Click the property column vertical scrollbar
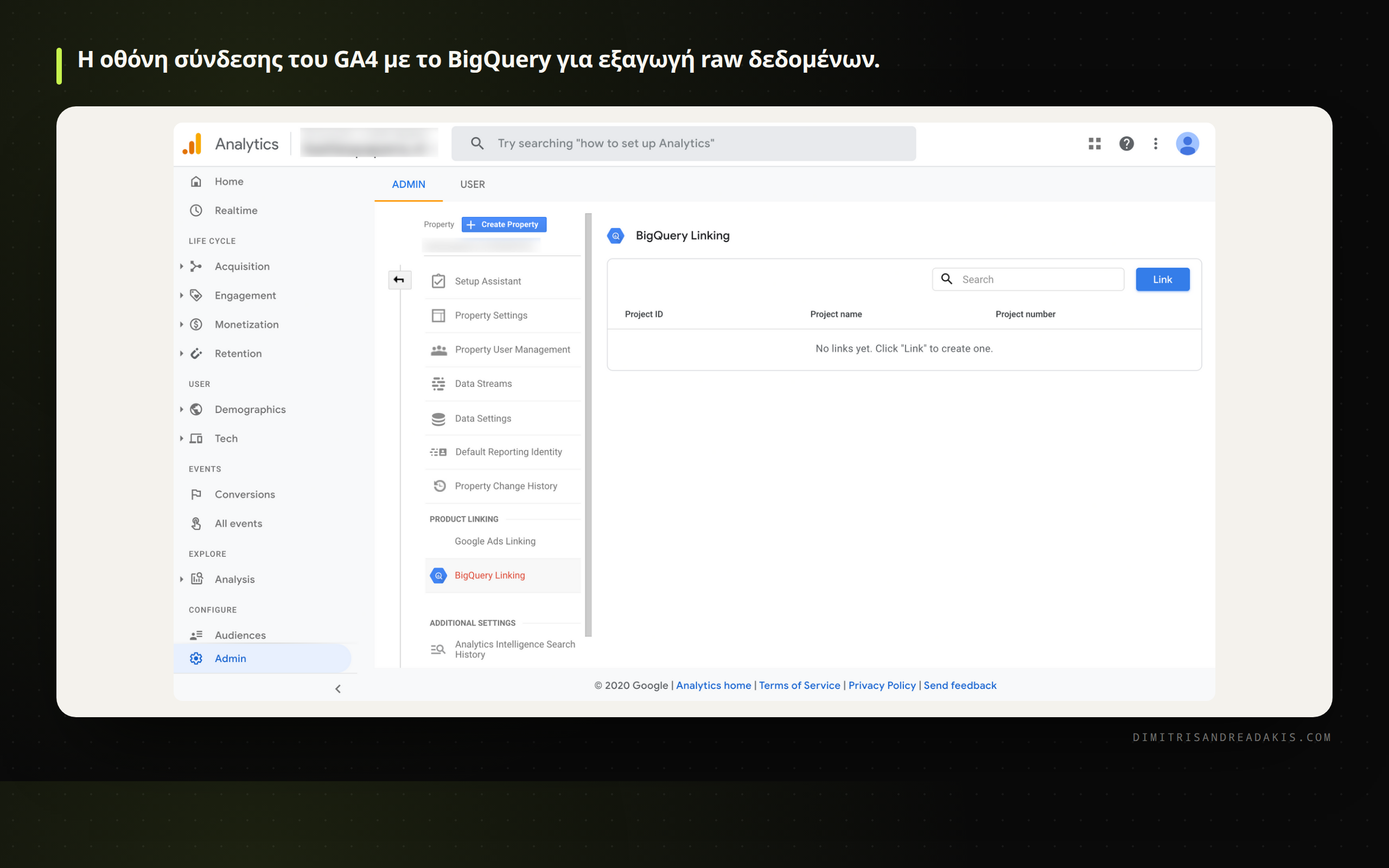 point(588,425)
